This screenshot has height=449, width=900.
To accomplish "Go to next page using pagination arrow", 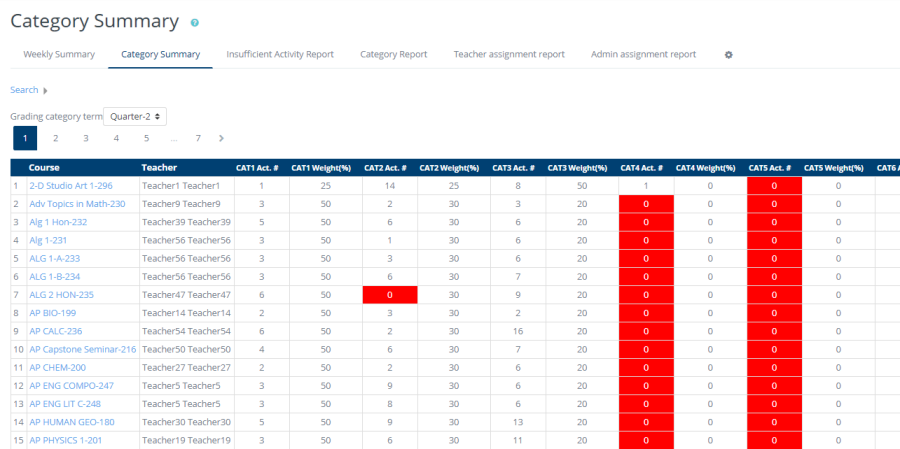I will tap(221, 138).
